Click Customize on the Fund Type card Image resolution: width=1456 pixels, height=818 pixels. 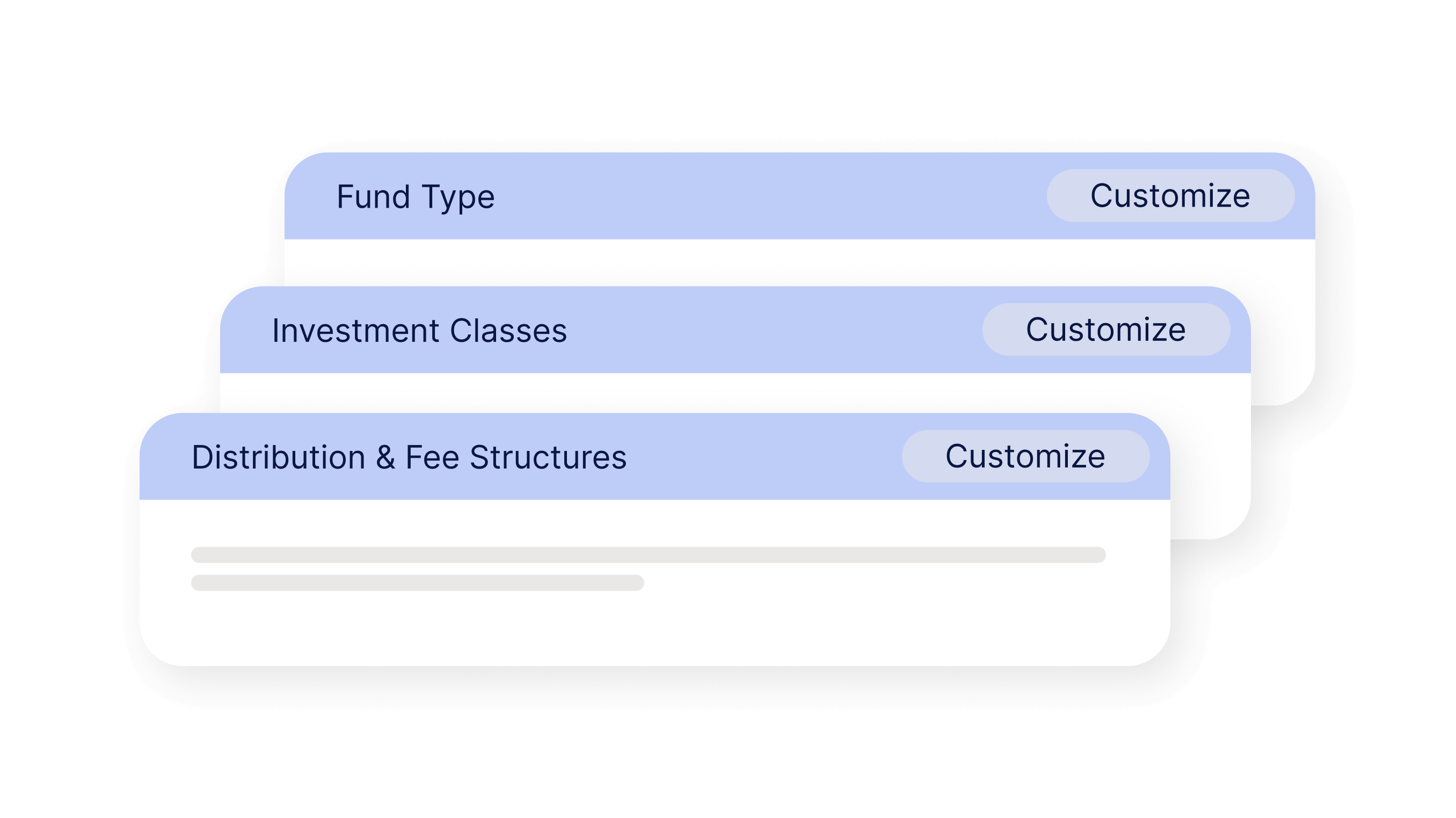click(1170, 195)
